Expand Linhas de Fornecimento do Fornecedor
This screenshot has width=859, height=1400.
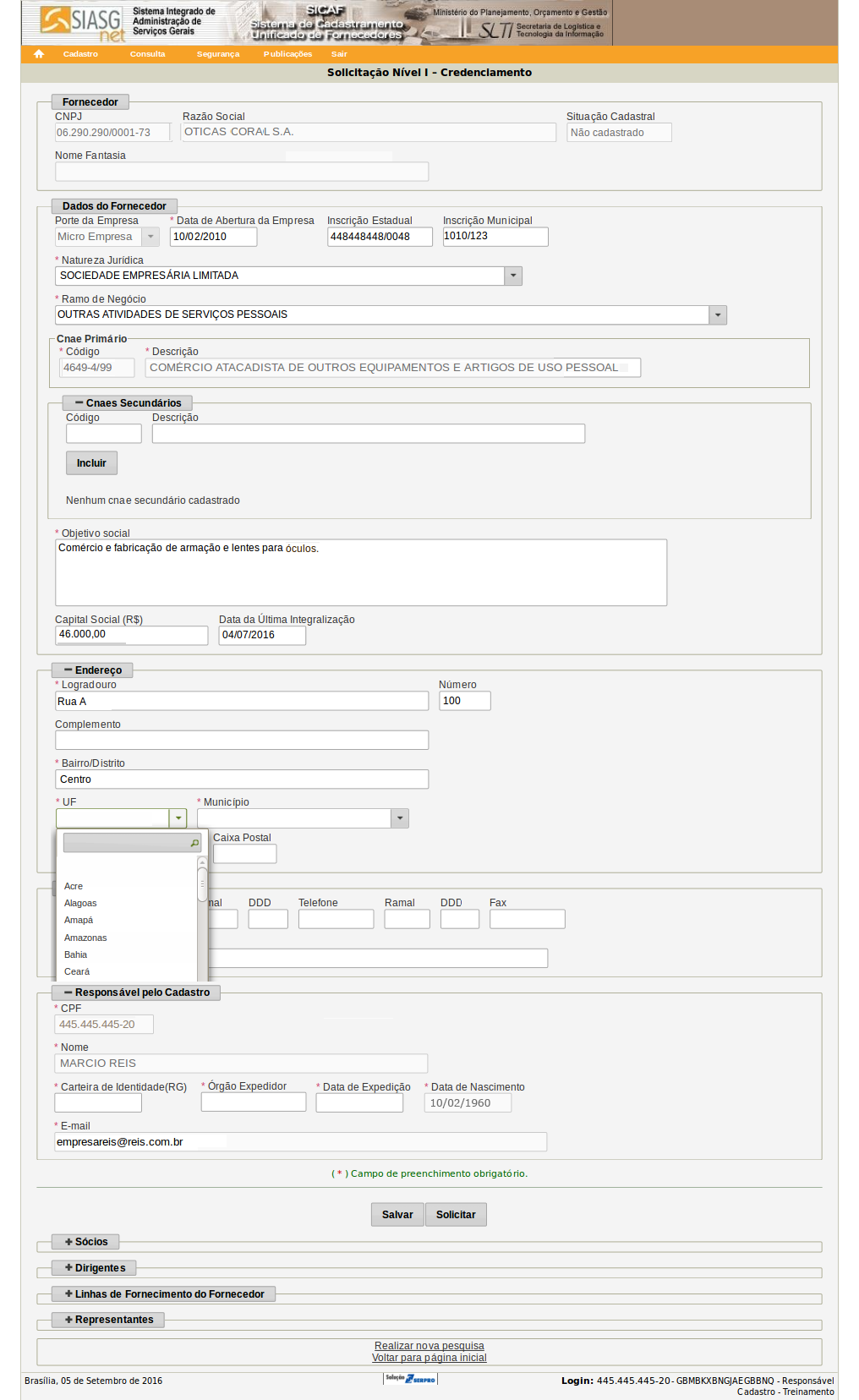click(164, 1294)
